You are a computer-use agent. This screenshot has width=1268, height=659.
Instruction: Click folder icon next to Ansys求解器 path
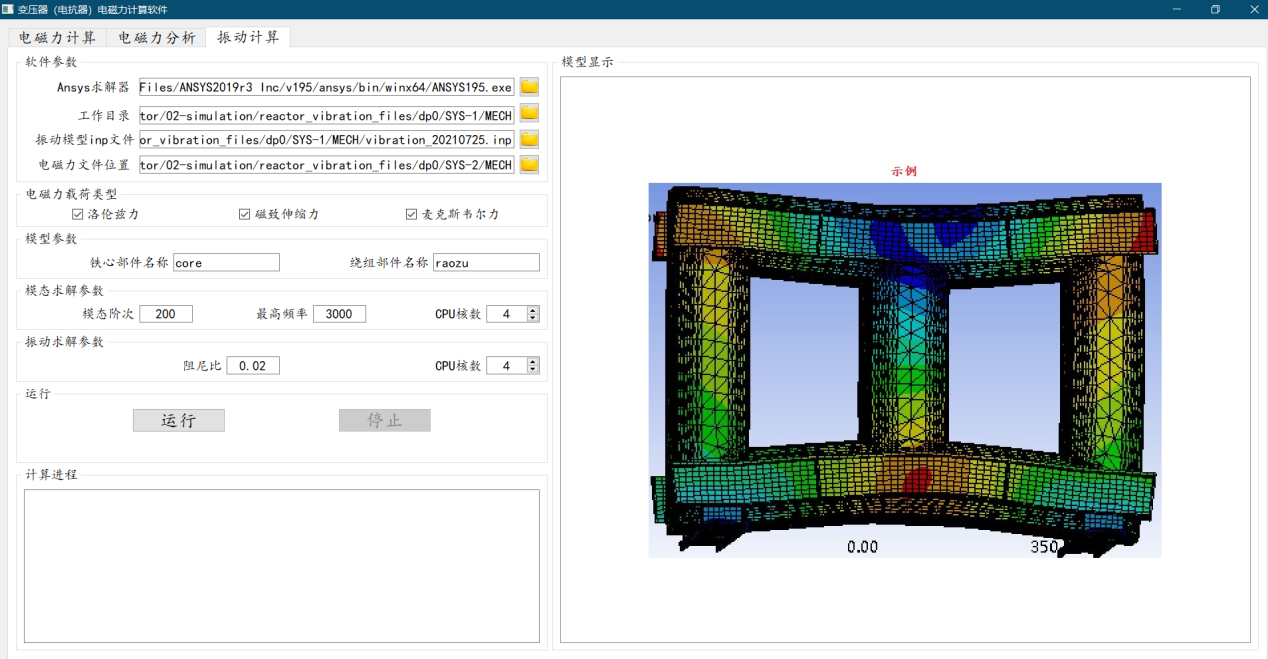(529, 87)
